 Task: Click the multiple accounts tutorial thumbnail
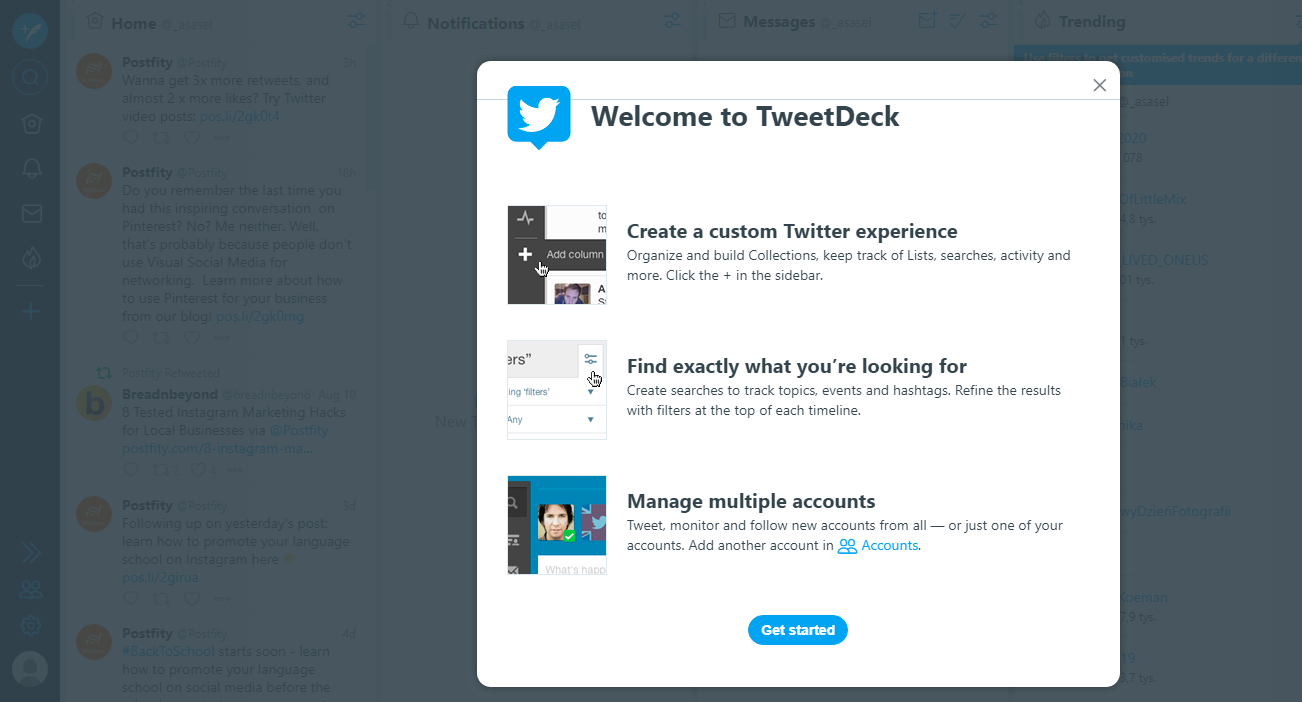[x=557, y=525]
